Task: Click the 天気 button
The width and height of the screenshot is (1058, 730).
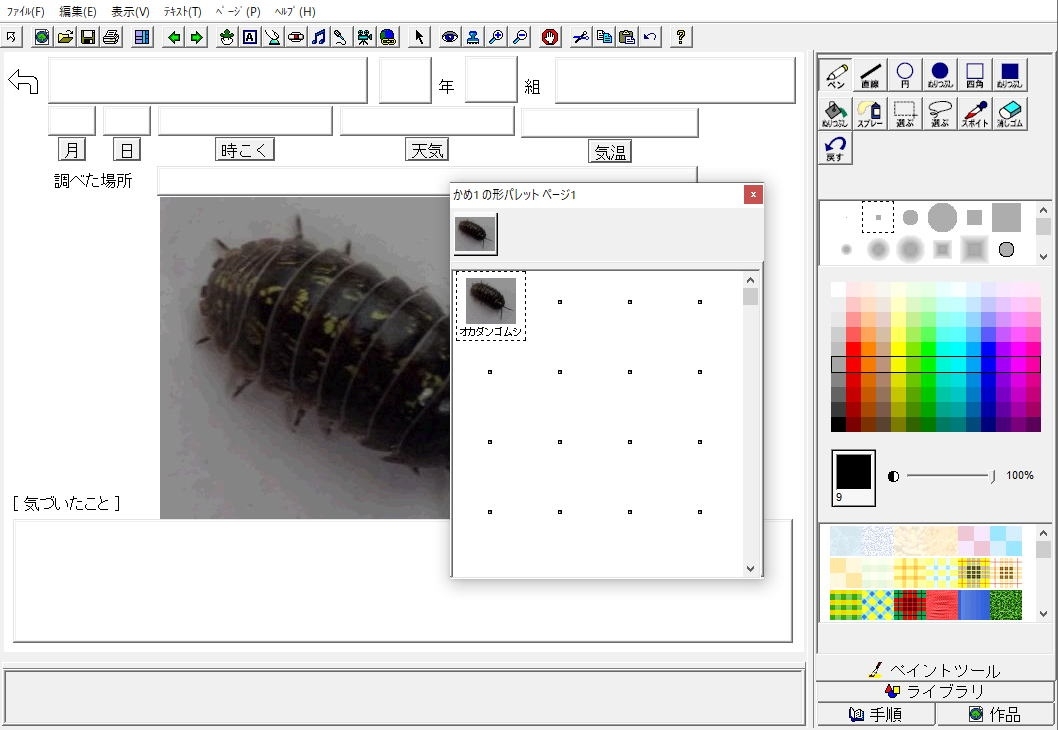Action: 427,150
